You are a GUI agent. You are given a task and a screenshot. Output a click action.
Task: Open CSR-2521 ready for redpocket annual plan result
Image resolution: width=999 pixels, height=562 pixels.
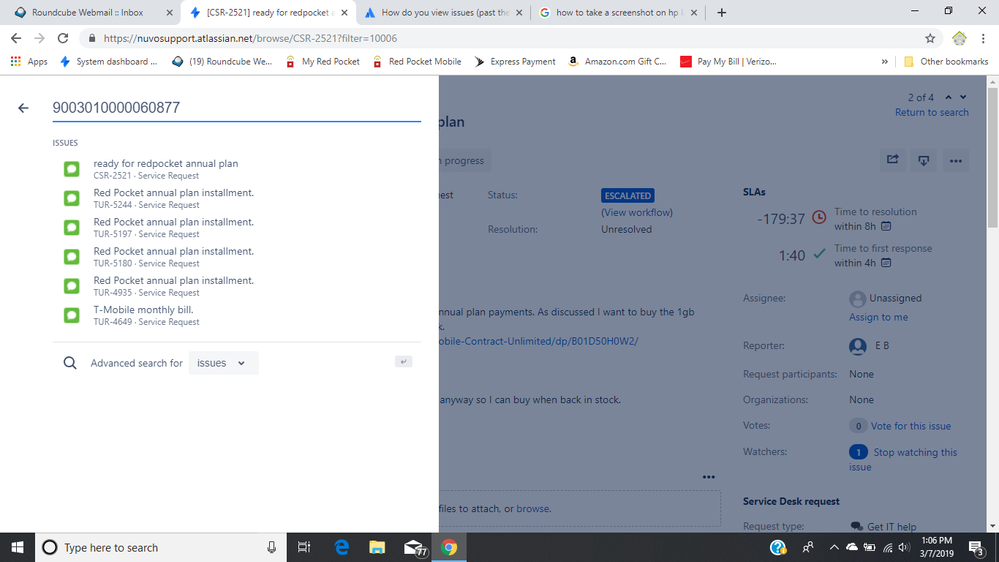pos(236,169)
